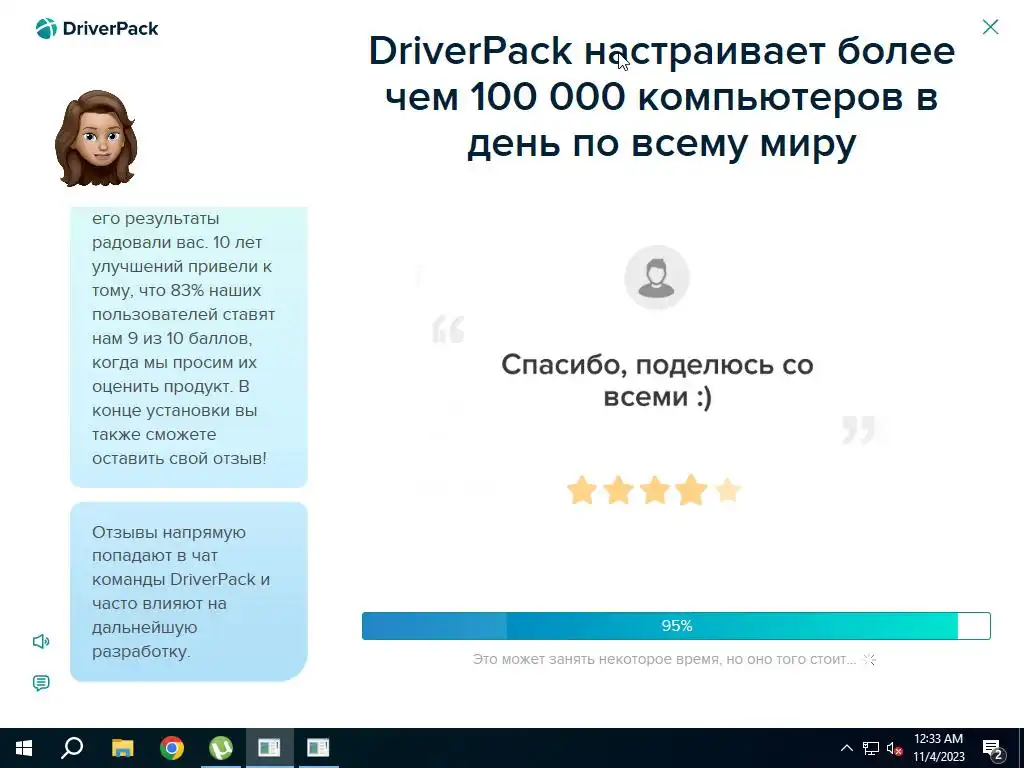Viewport: 1024px width, 768px height.
Task: Click the reviewer profile avatar icon
Action: pyautogui.click(x=657, y=278)
